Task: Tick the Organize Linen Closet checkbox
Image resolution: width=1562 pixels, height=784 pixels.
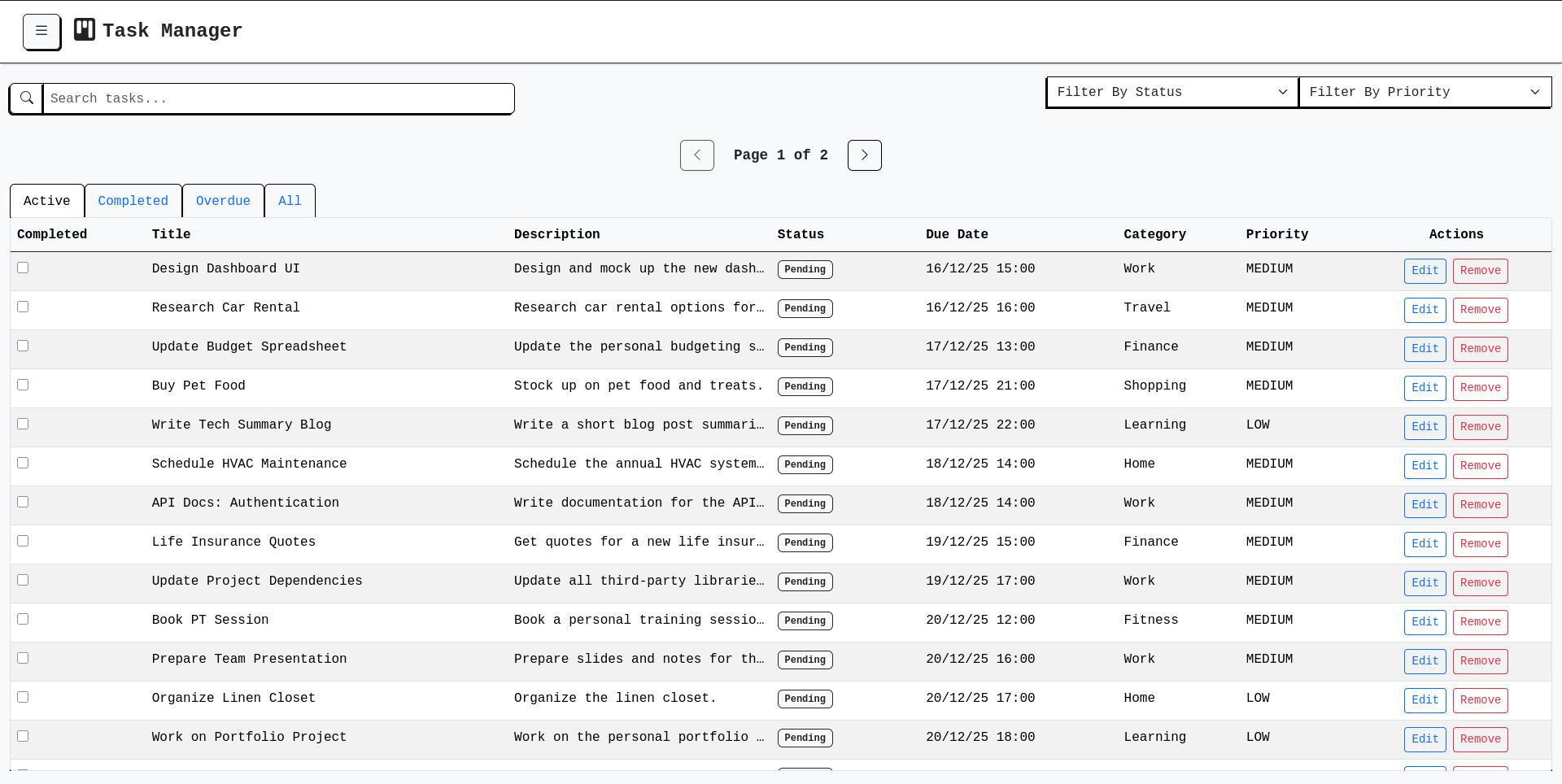Action: [23, 696]
